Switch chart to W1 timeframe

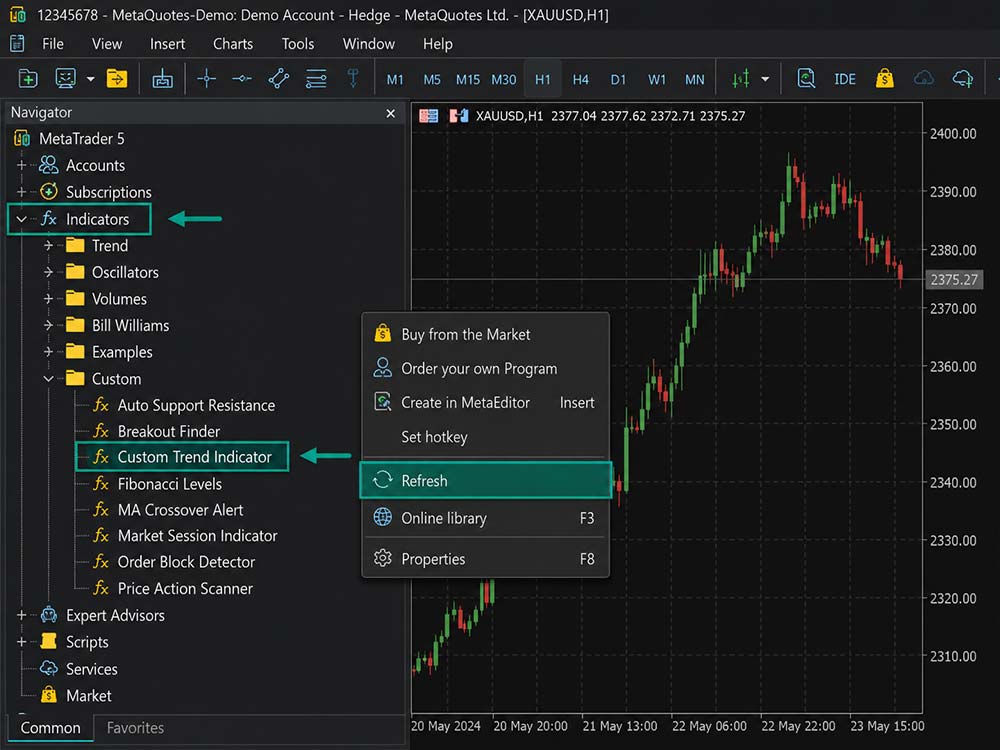click(x=657, y=80)
